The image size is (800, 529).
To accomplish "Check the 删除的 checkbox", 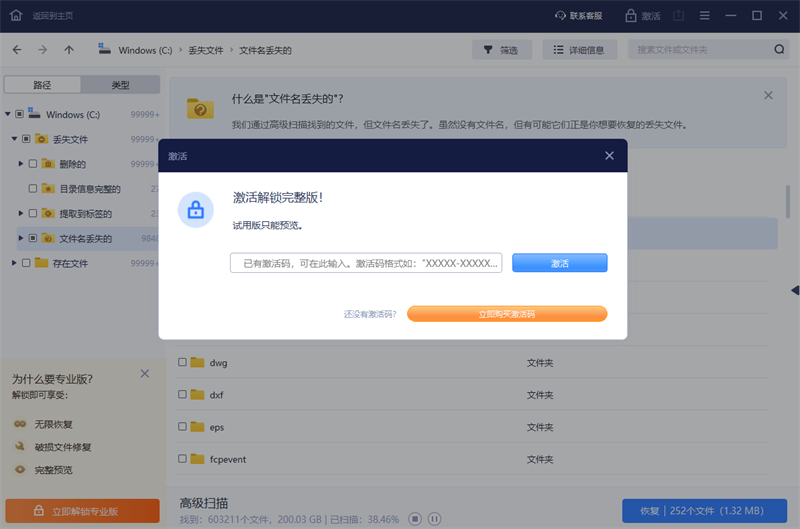I will (x=33, y=164).
